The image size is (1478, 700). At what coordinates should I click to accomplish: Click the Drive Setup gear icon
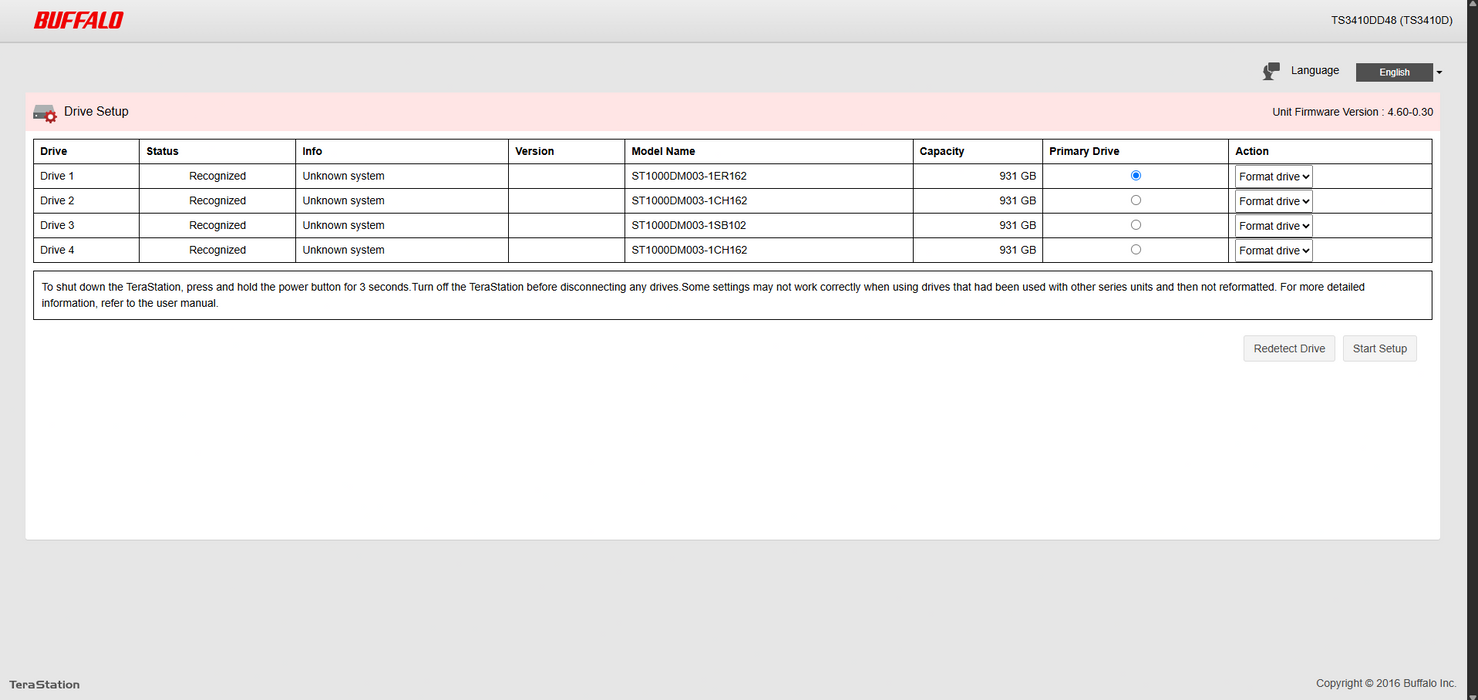click(x=44, y=113)
